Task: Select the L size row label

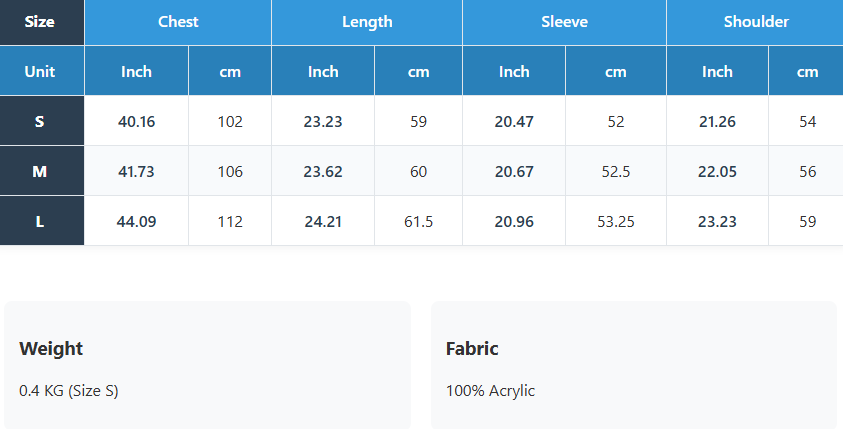Action: (40, 222)
